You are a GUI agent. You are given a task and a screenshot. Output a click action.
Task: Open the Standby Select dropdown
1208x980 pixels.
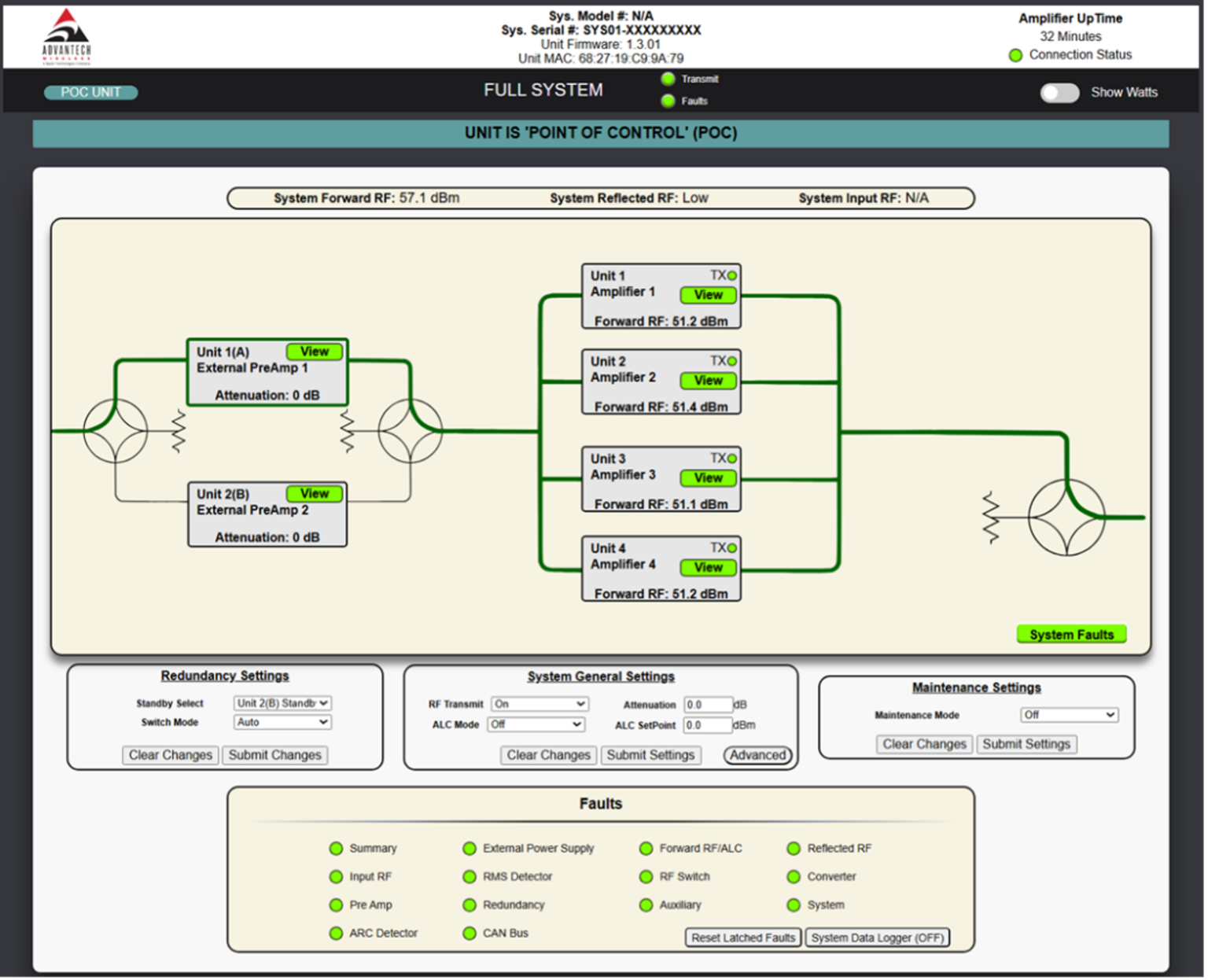click(x=282, y=703)
